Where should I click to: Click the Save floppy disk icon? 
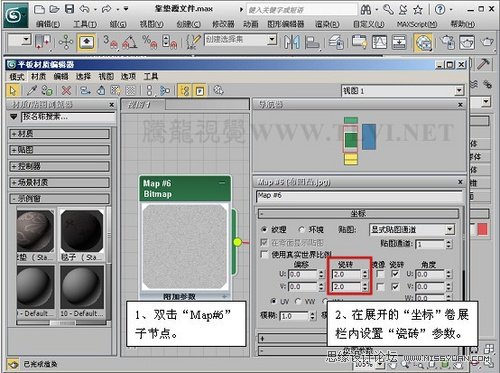click(x=69, y=9)
